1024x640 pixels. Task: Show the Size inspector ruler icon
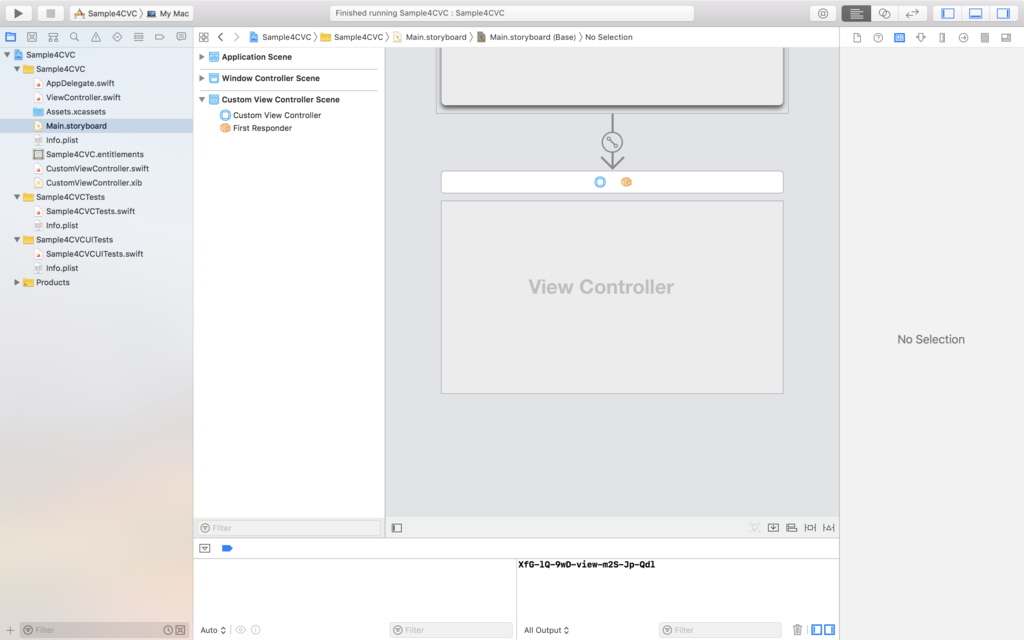click(x=942, y=38)
